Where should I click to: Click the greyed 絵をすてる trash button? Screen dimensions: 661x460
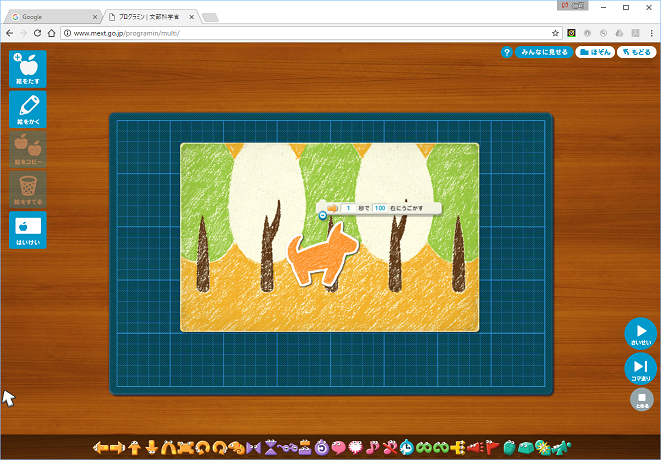(x=28, y=190)
